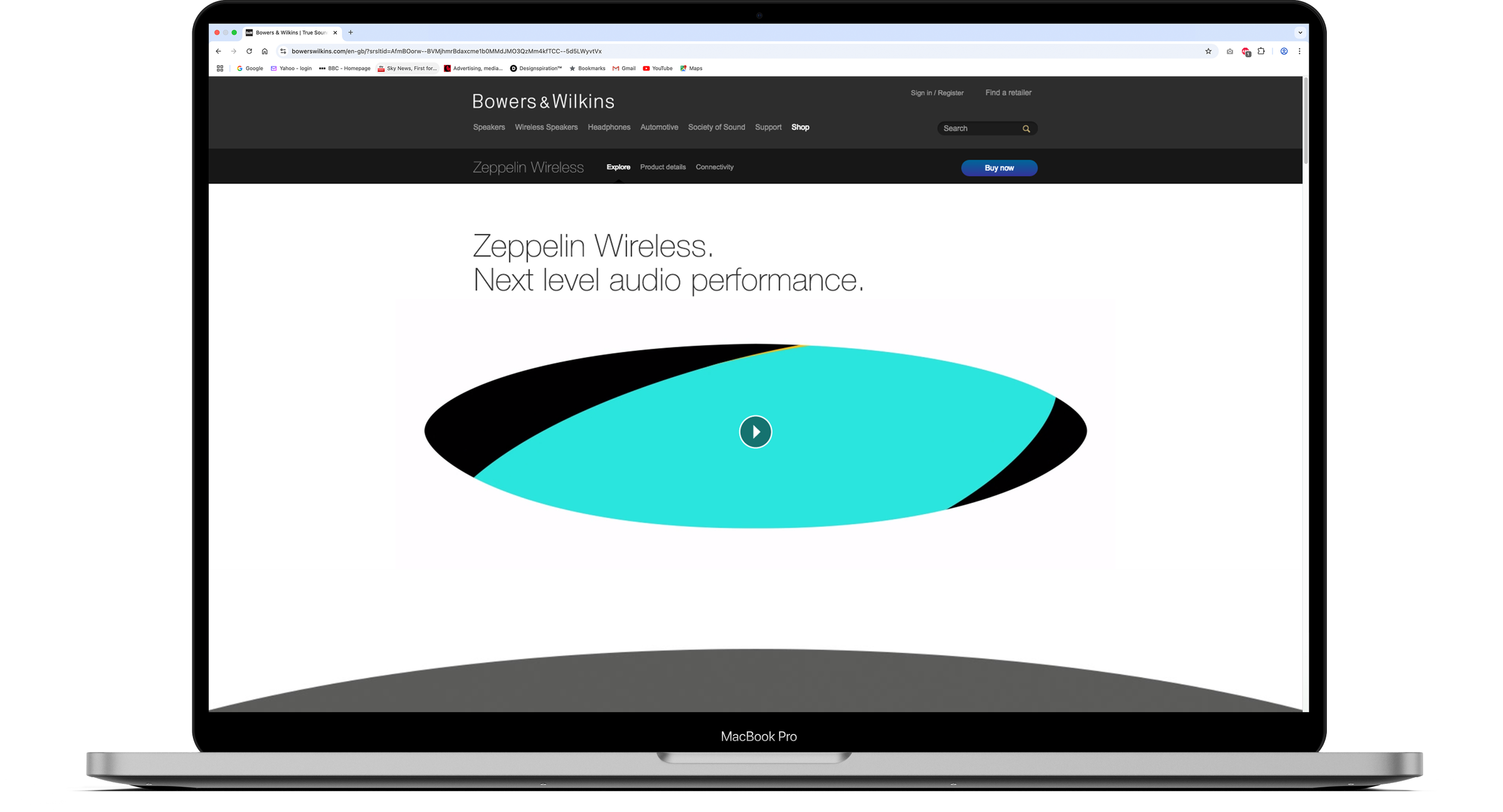The image size is (1503, 812).
Task: Bookmark this page with the star icon
Action: (1208, 52)
